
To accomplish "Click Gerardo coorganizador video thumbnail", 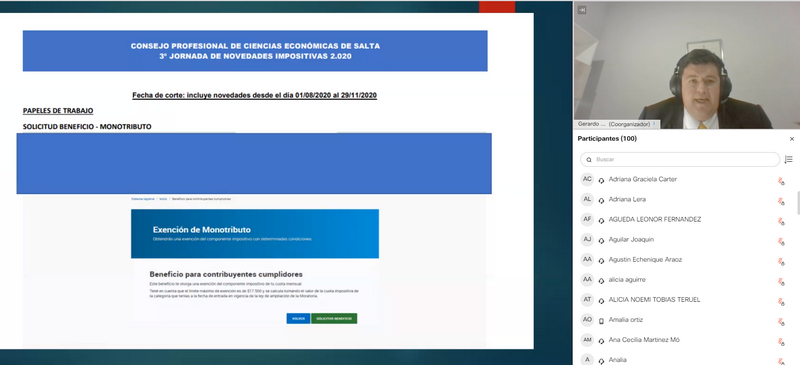I will (687, 65).
